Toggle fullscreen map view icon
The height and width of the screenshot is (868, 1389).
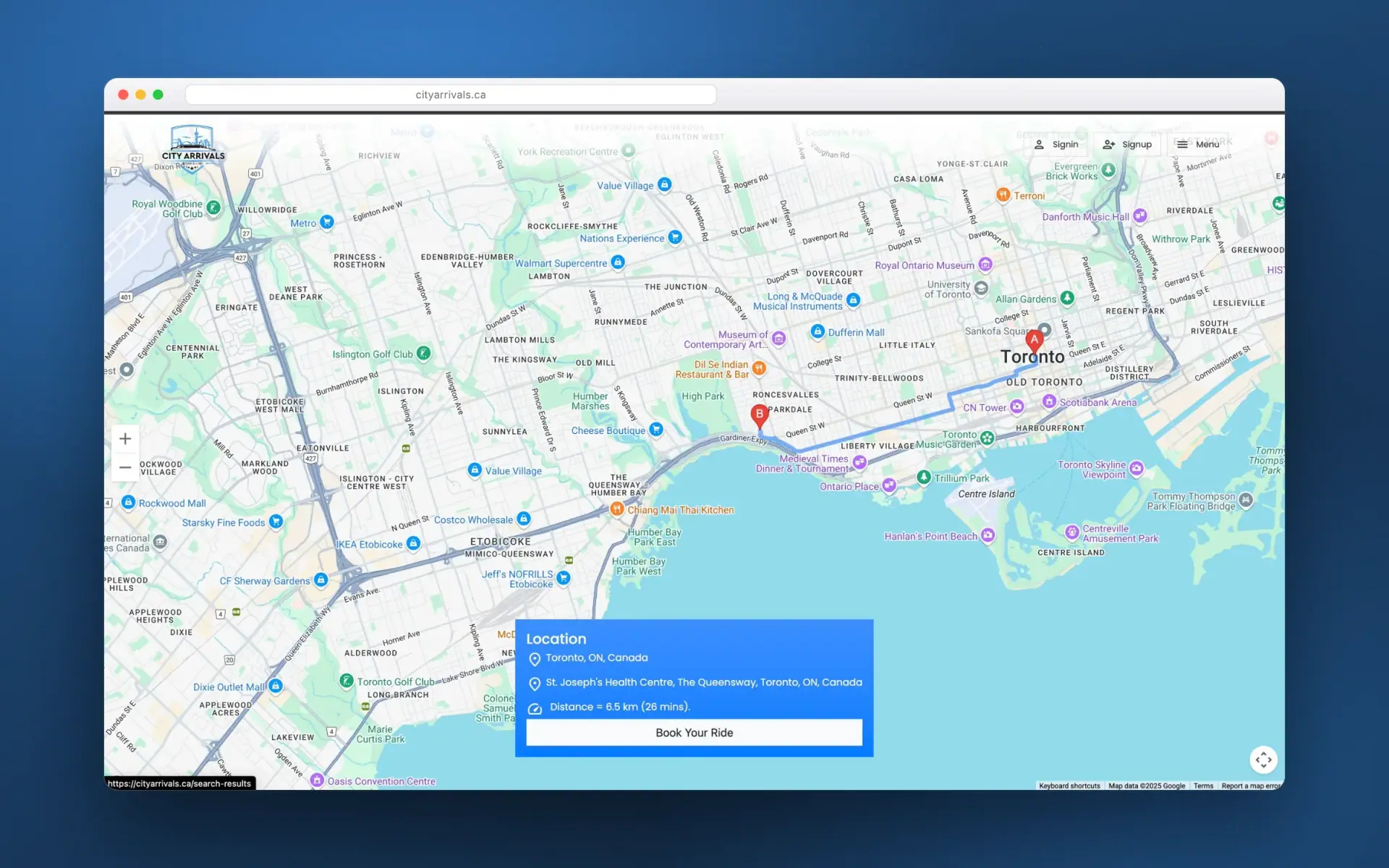point(1263,759)
